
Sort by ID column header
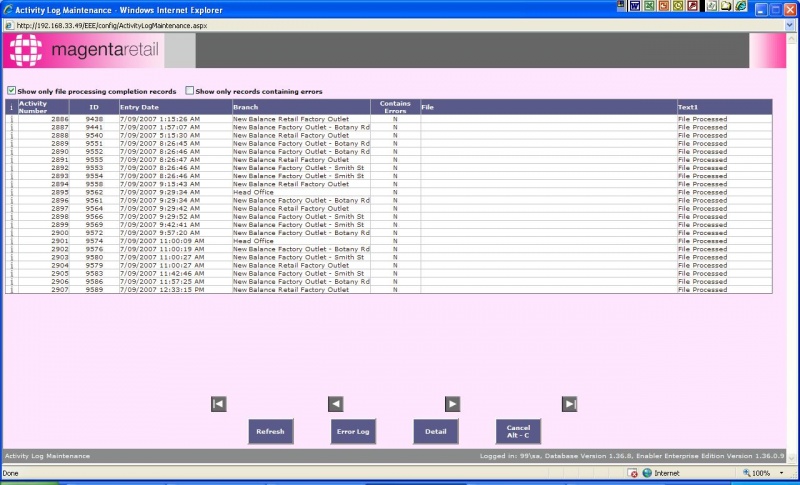(x=94, y=107)
